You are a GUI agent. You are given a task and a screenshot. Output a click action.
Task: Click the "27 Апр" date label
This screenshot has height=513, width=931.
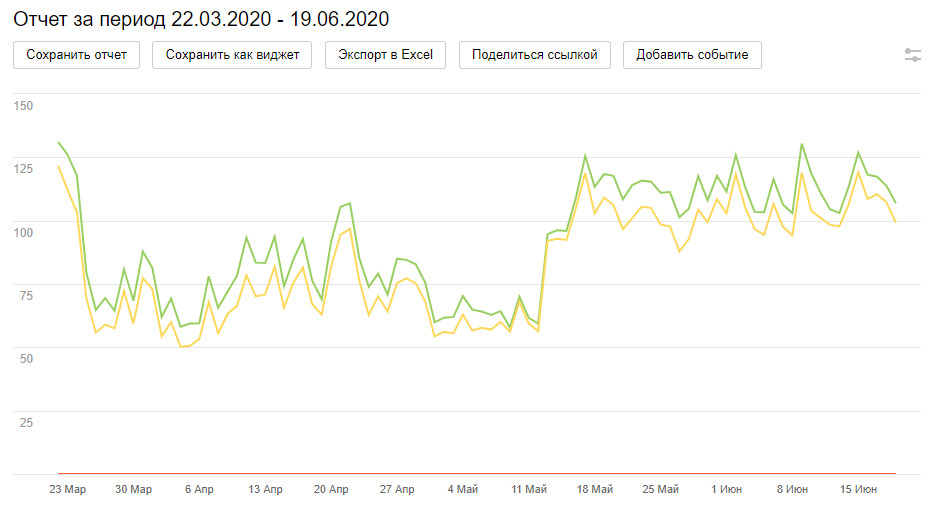397,490
